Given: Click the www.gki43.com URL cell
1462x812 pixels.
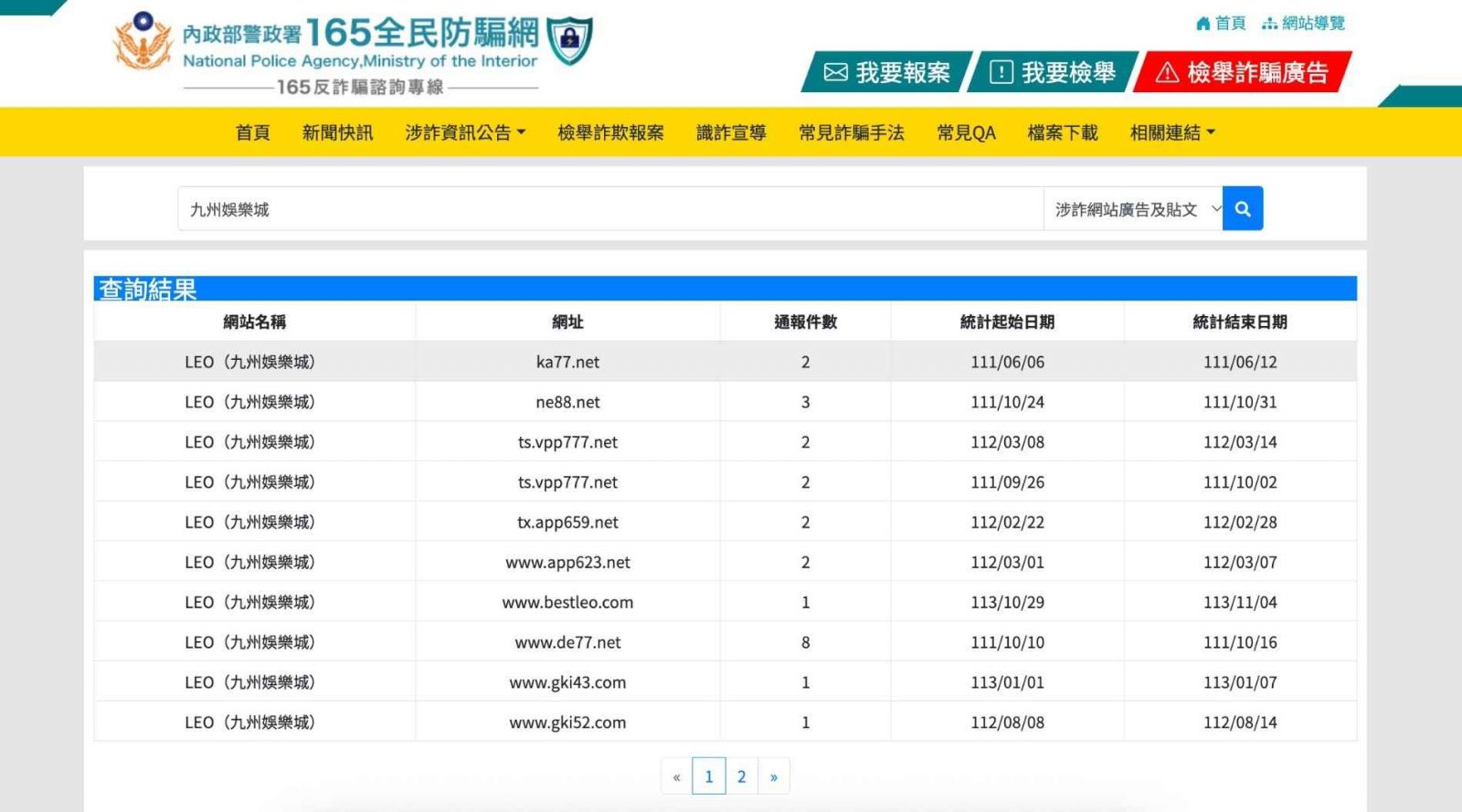Looking at the screenshot, I should (567, 683).
